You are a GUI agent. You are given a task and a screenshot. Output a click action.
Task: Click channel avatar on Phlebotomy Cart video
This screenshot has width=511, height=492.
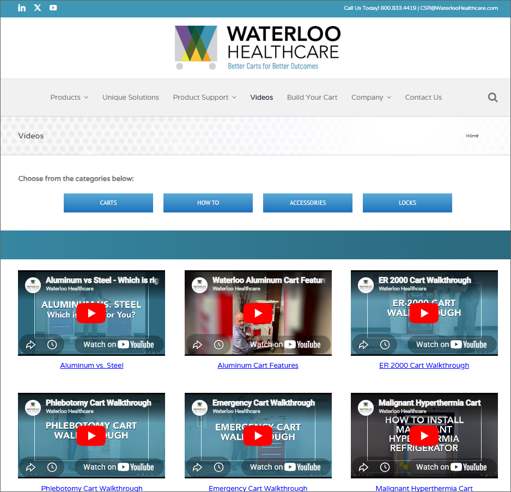pyautogui.click(x=33, y=408)
